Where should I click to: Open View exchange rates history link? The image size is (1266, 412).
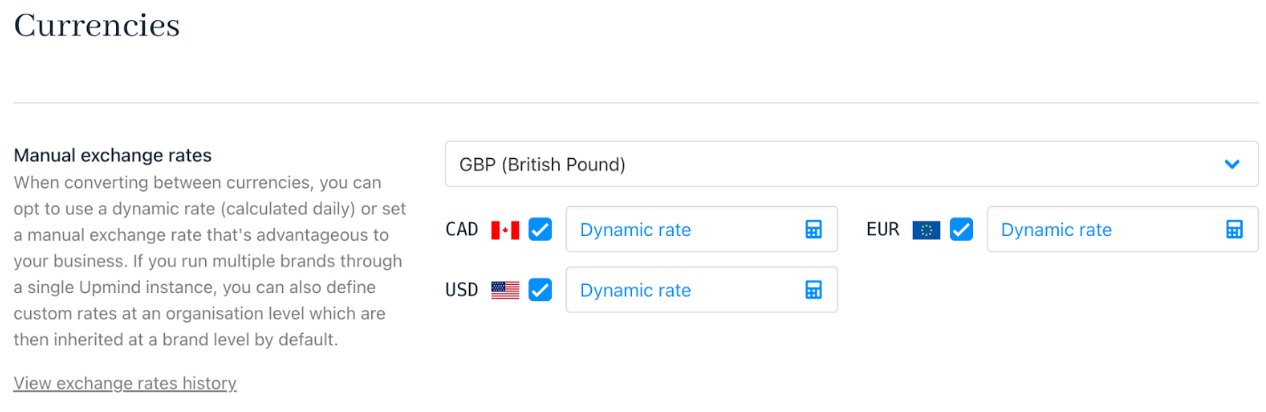click(125, 383)
